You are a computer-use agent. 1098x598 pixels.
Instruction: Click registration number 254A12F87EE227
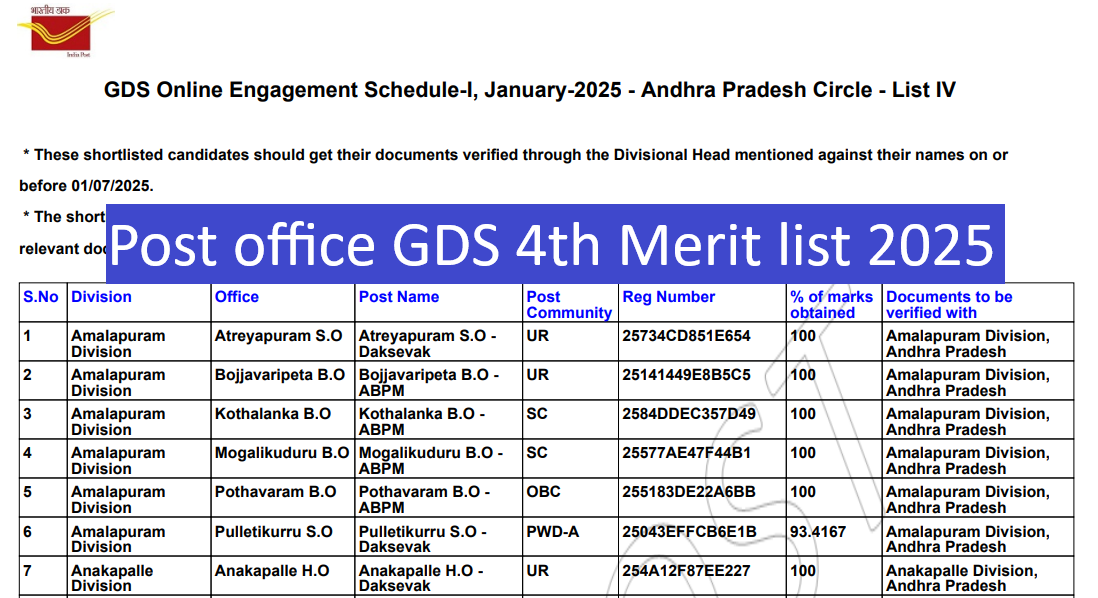686,571
